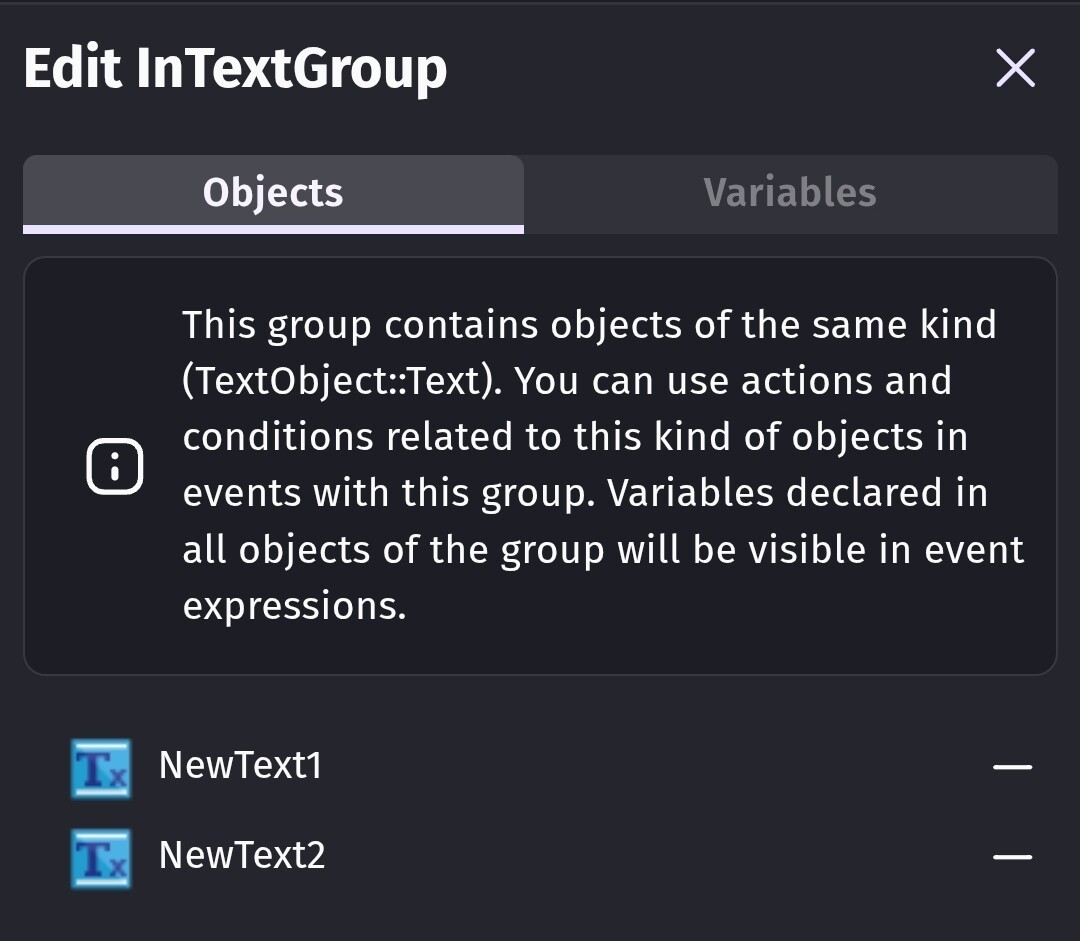Image resolution: width=1080 pixels, height=941 pixels.
Task: Click empty space right of NewText1 name
Action: pos(650,768)
